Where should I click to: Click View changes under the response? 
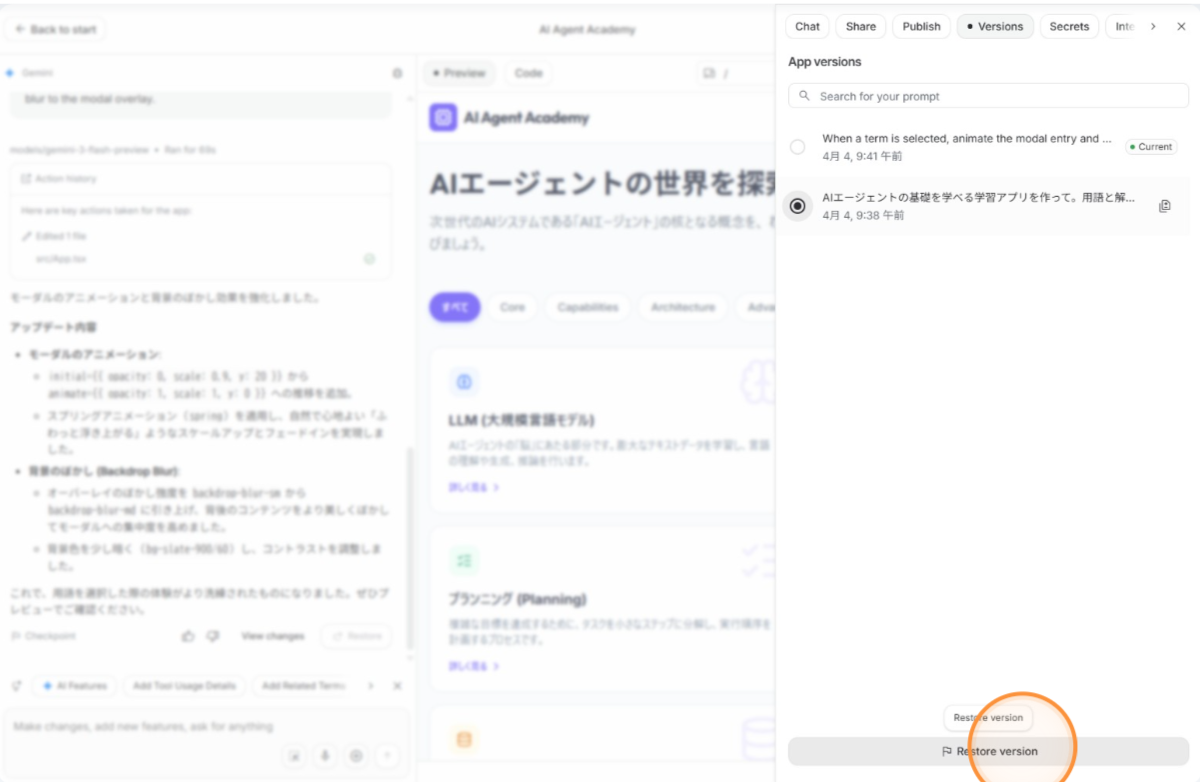pyautogui.click(x=272, y=636)
